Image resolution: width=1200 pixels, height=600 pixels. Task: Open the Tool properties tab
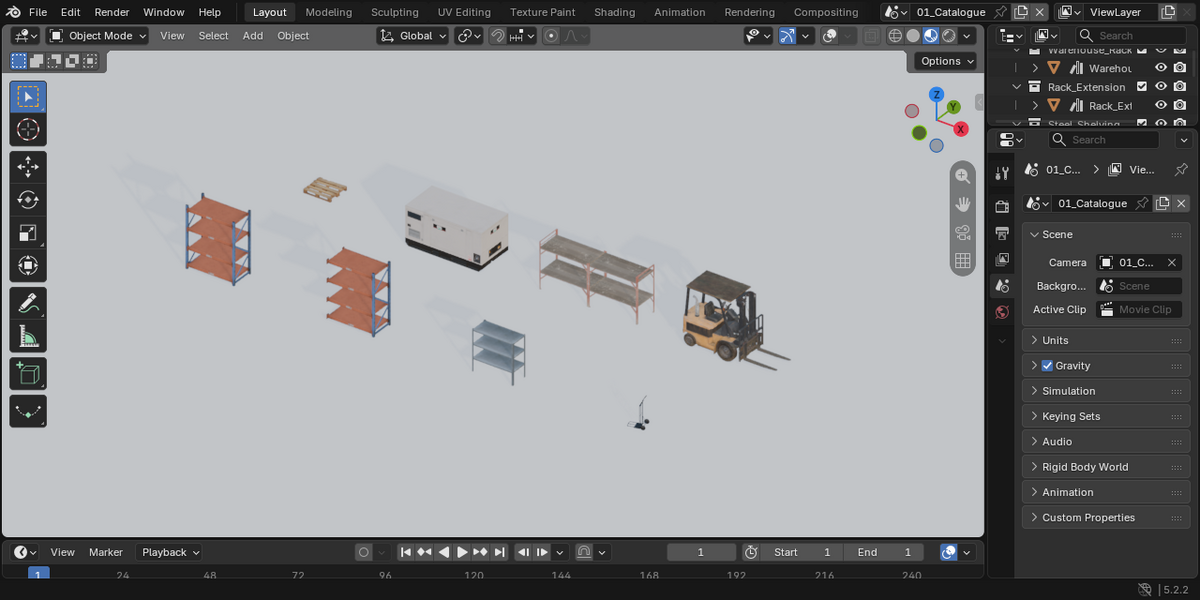coord(1002,173)
